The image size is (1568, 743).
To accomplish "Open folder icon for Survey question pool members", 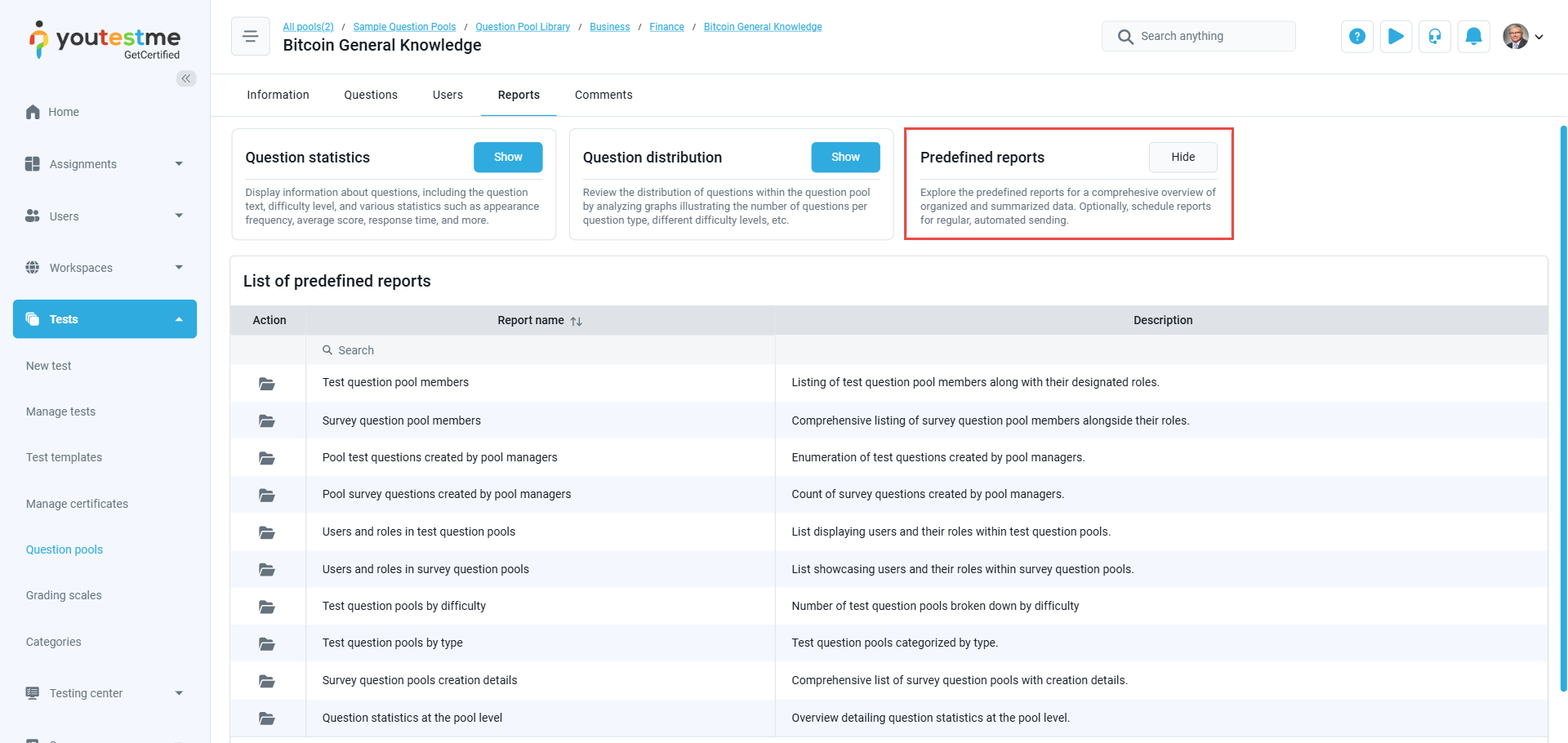I will pos(267,420).
